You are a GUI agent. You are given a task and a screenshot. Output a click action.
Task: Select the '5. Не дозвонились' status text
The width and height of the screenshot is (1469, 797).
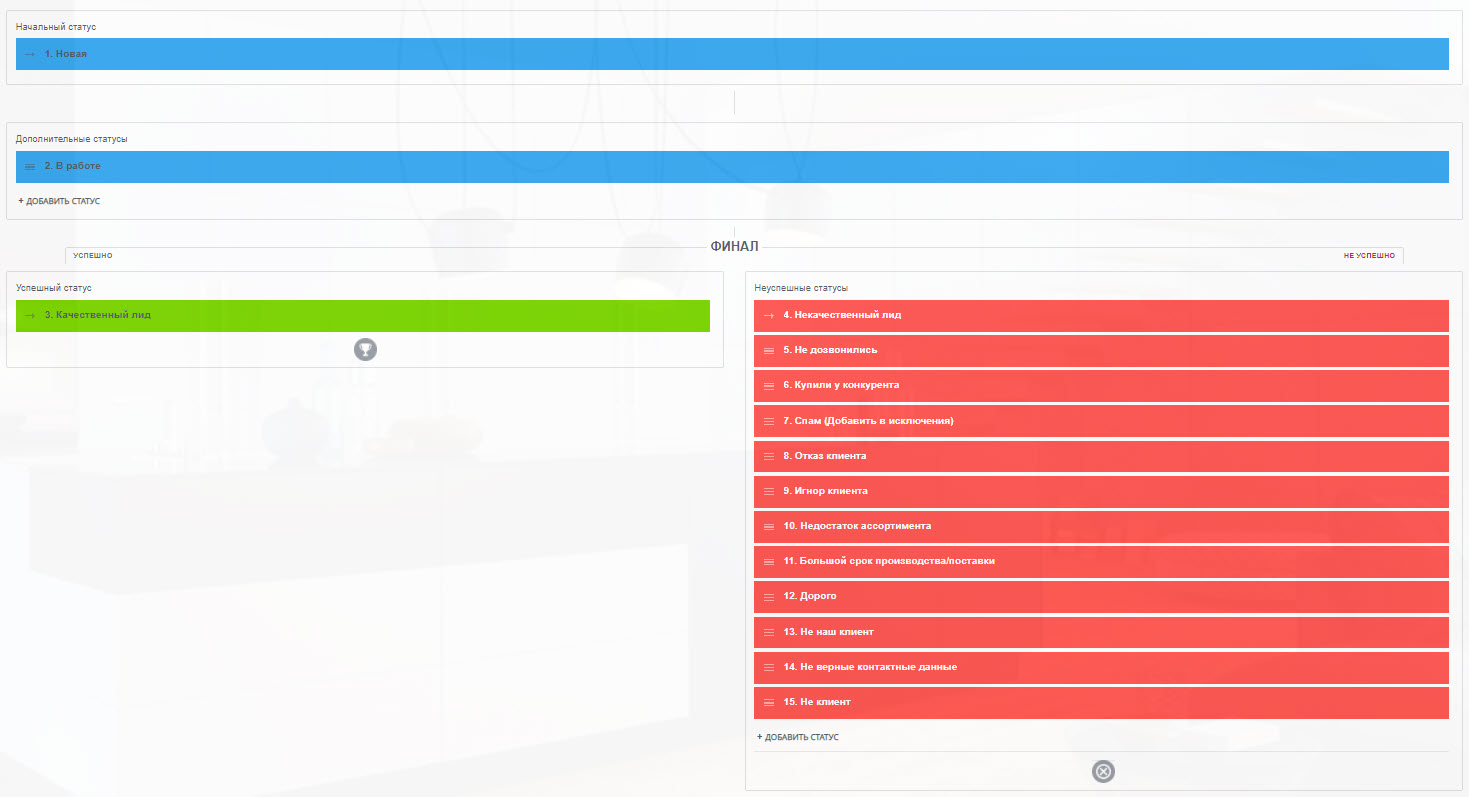pos(830,350)
